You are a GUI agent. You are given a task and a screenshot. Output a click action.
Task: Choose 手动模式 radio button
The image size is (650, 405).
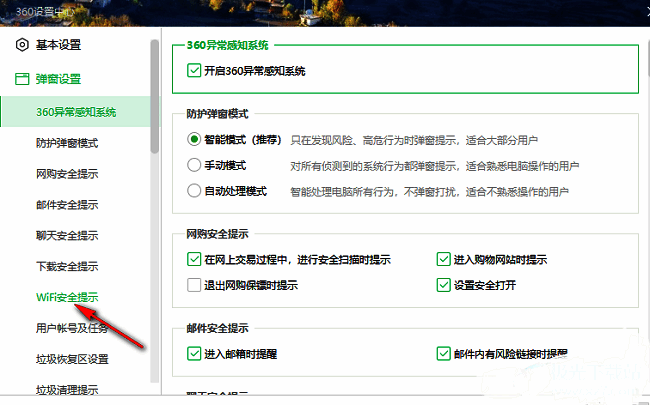[x=194, y=165]
